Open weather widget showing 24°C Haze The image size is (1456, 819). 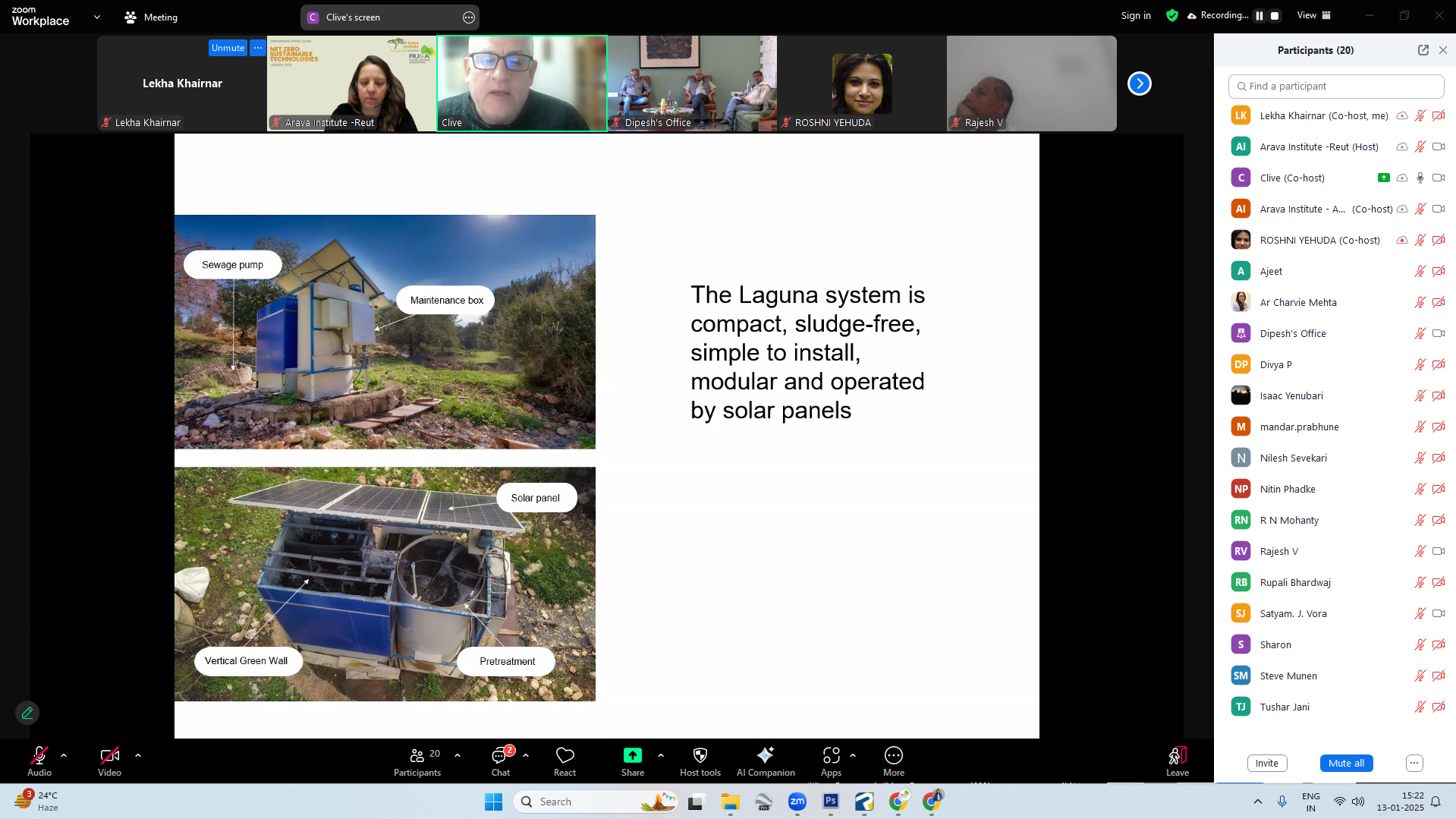click(36, 801)
